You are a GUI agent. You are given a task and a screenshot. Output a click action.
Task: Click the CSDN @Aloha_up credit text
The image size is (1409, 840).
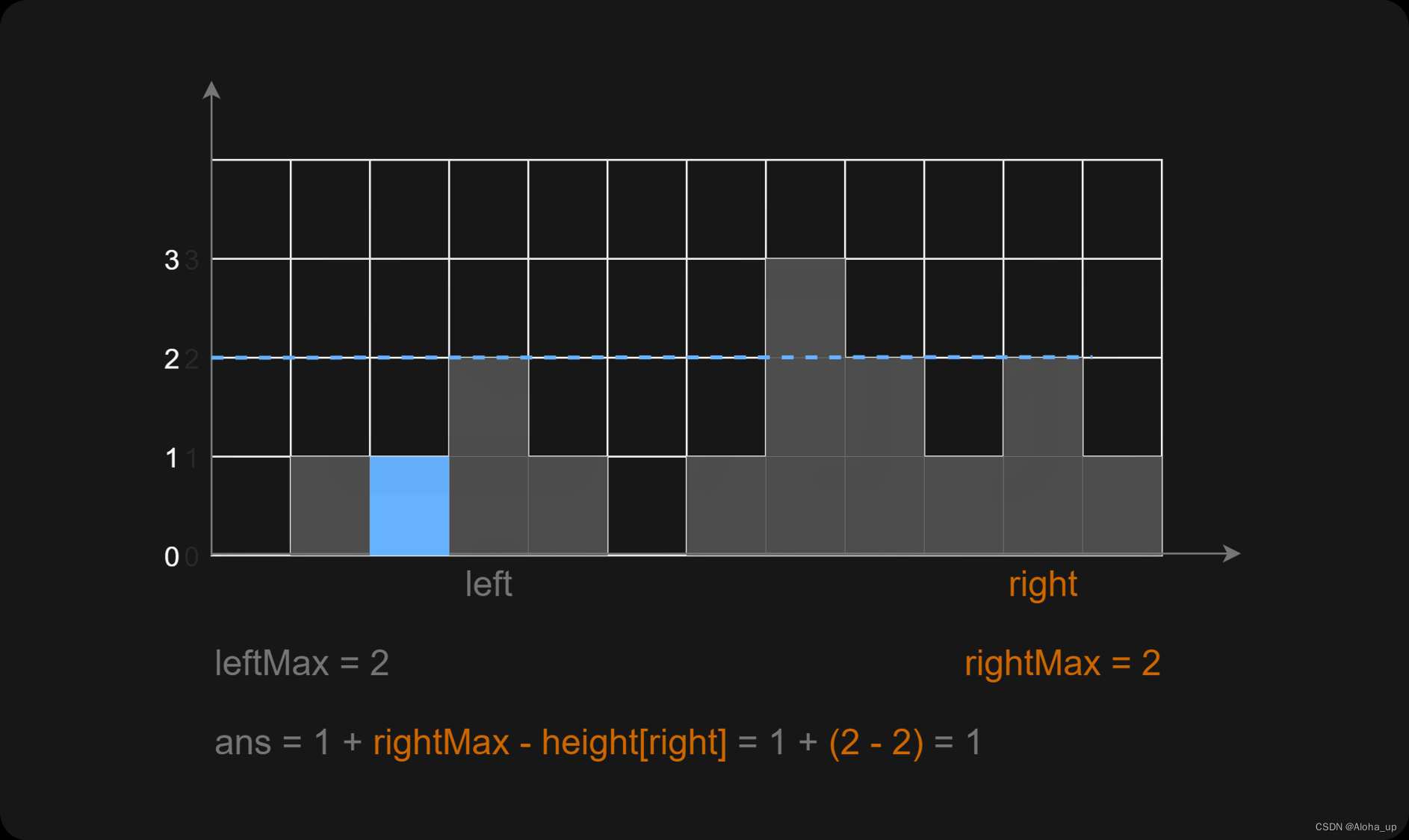(x=1356, y=827)
